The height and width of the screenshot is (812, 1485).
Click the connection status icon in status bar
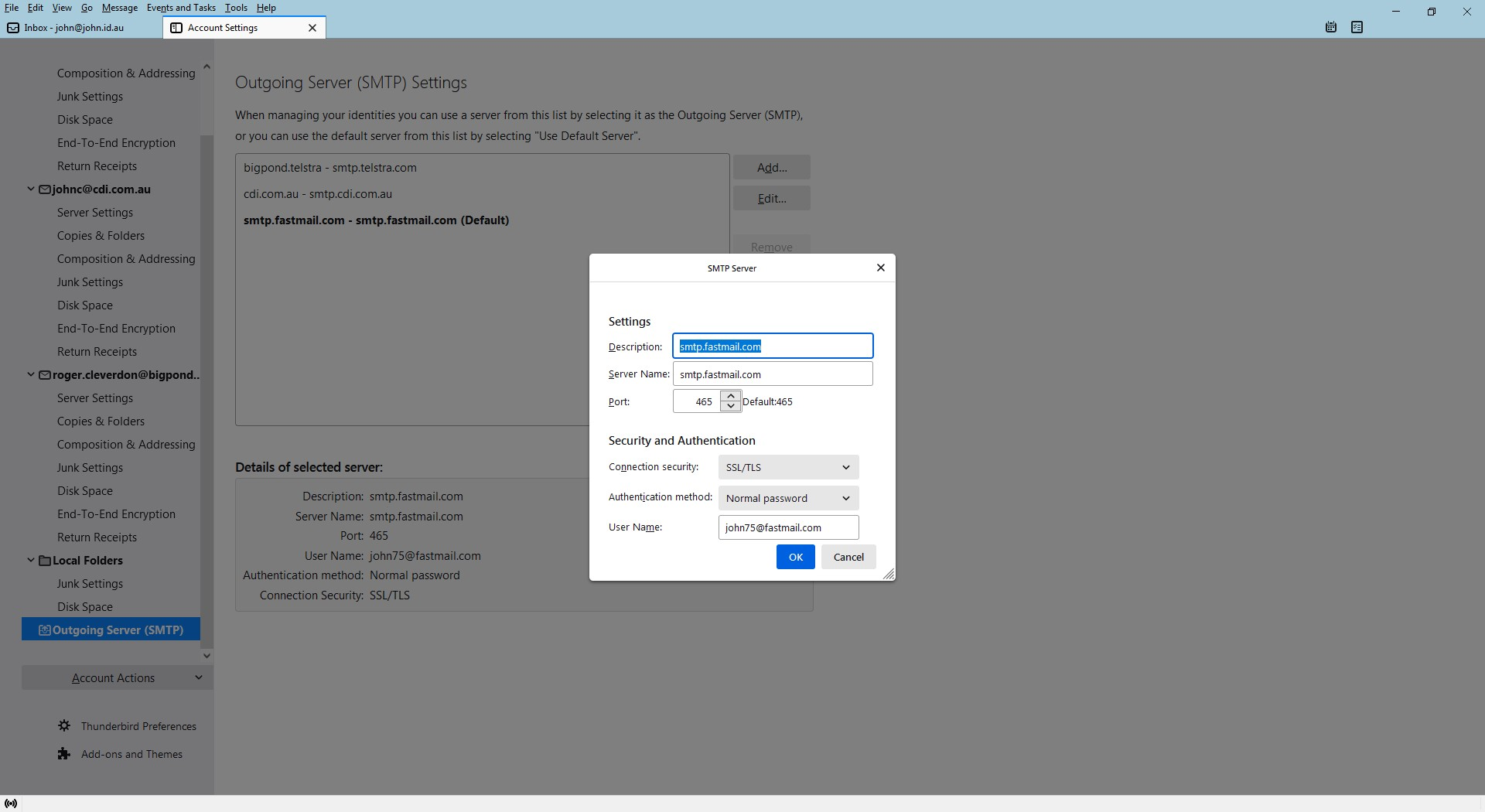click(x=11, y=803)
